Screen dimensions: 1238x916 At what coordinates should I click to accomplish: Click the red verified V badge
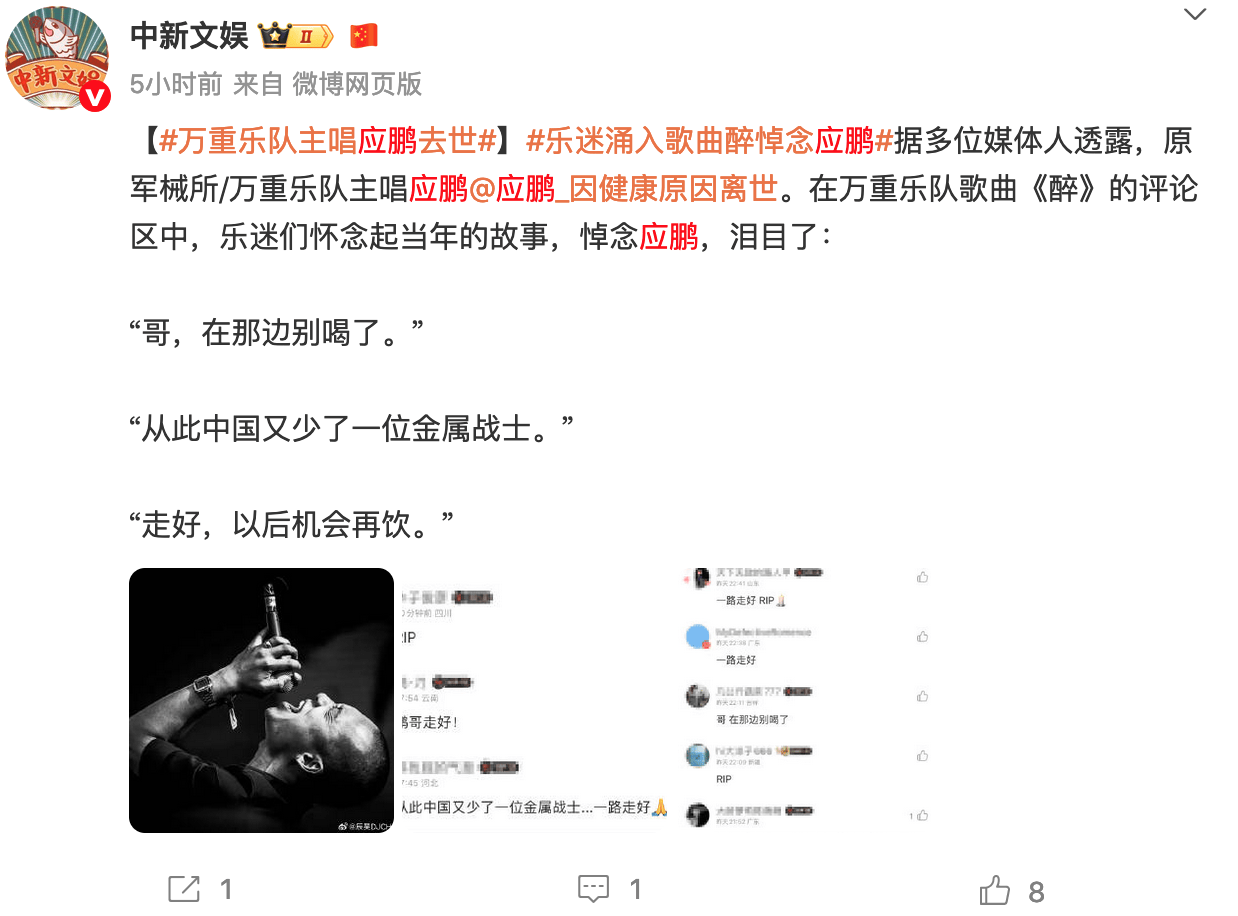[94, 96]
